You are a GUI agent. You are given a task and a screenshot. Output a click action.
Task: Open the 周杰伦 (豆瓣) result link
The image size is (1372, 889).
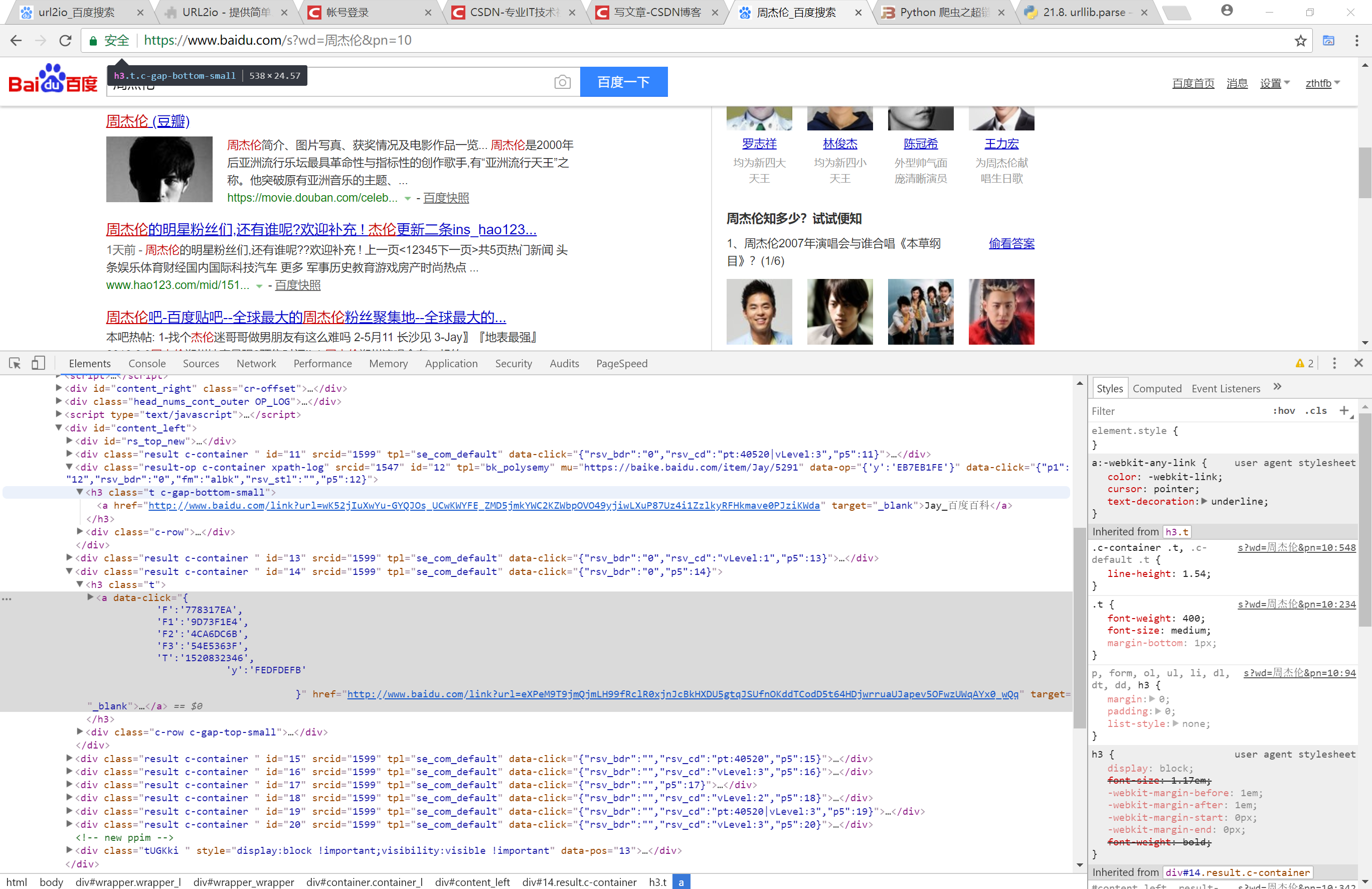[x=147, y=121]
